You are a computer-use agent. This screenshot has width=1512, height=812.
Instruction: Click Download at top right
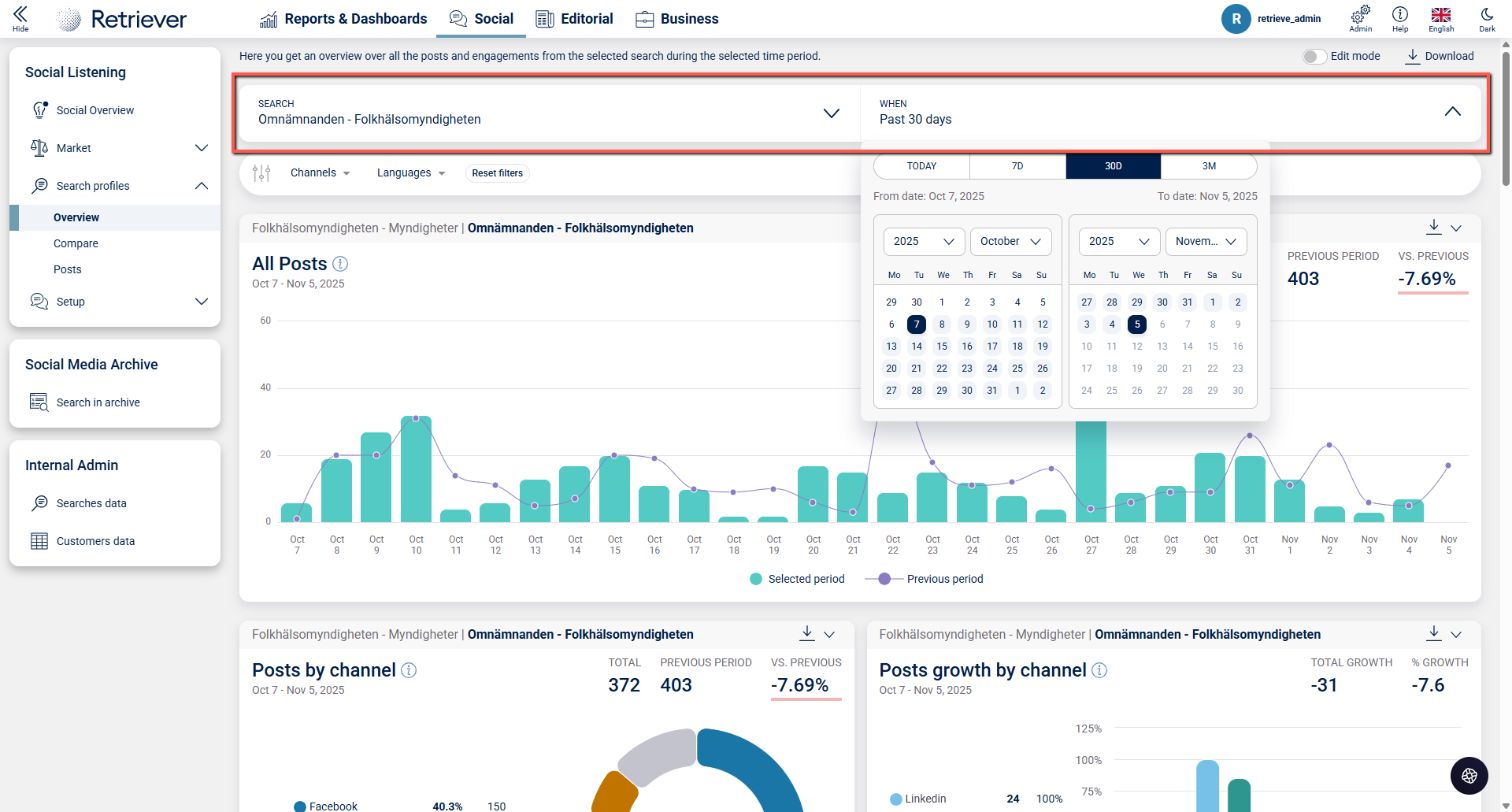pos(1440,57)
